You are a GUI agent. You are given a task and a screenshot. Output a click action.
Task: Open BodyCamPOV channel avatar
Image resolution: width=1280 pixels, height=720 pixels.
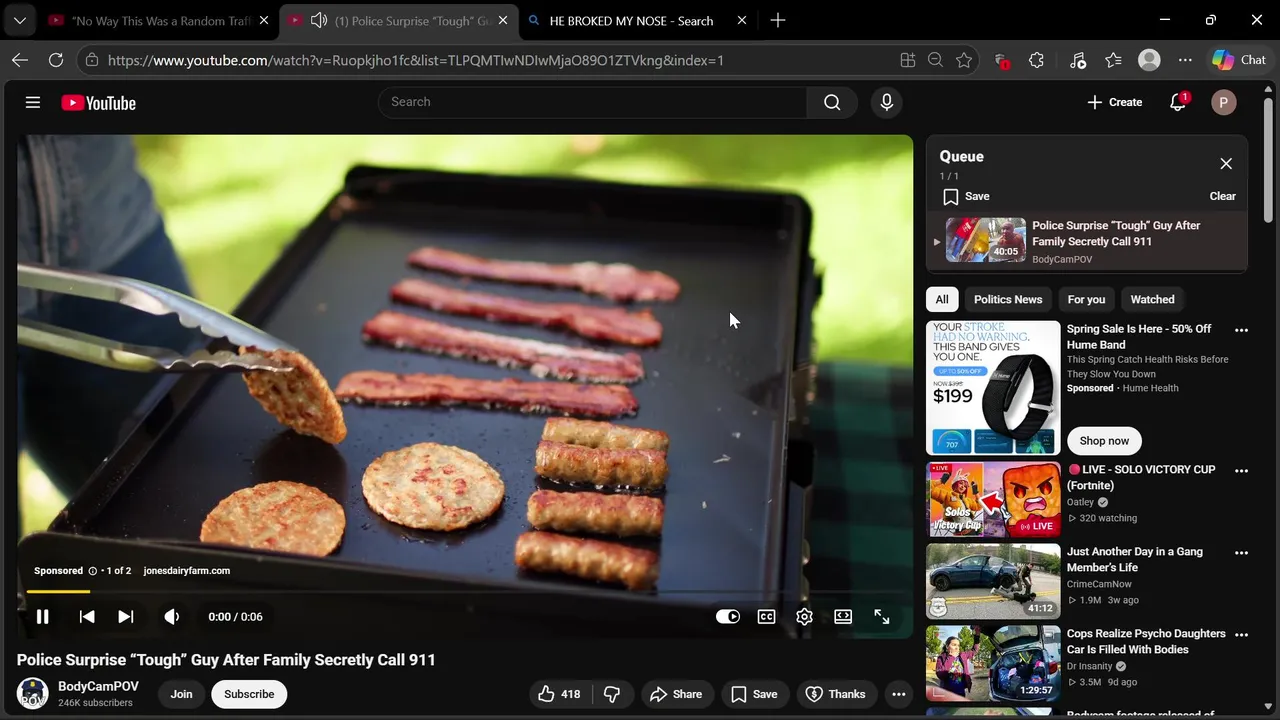(33, 693)
